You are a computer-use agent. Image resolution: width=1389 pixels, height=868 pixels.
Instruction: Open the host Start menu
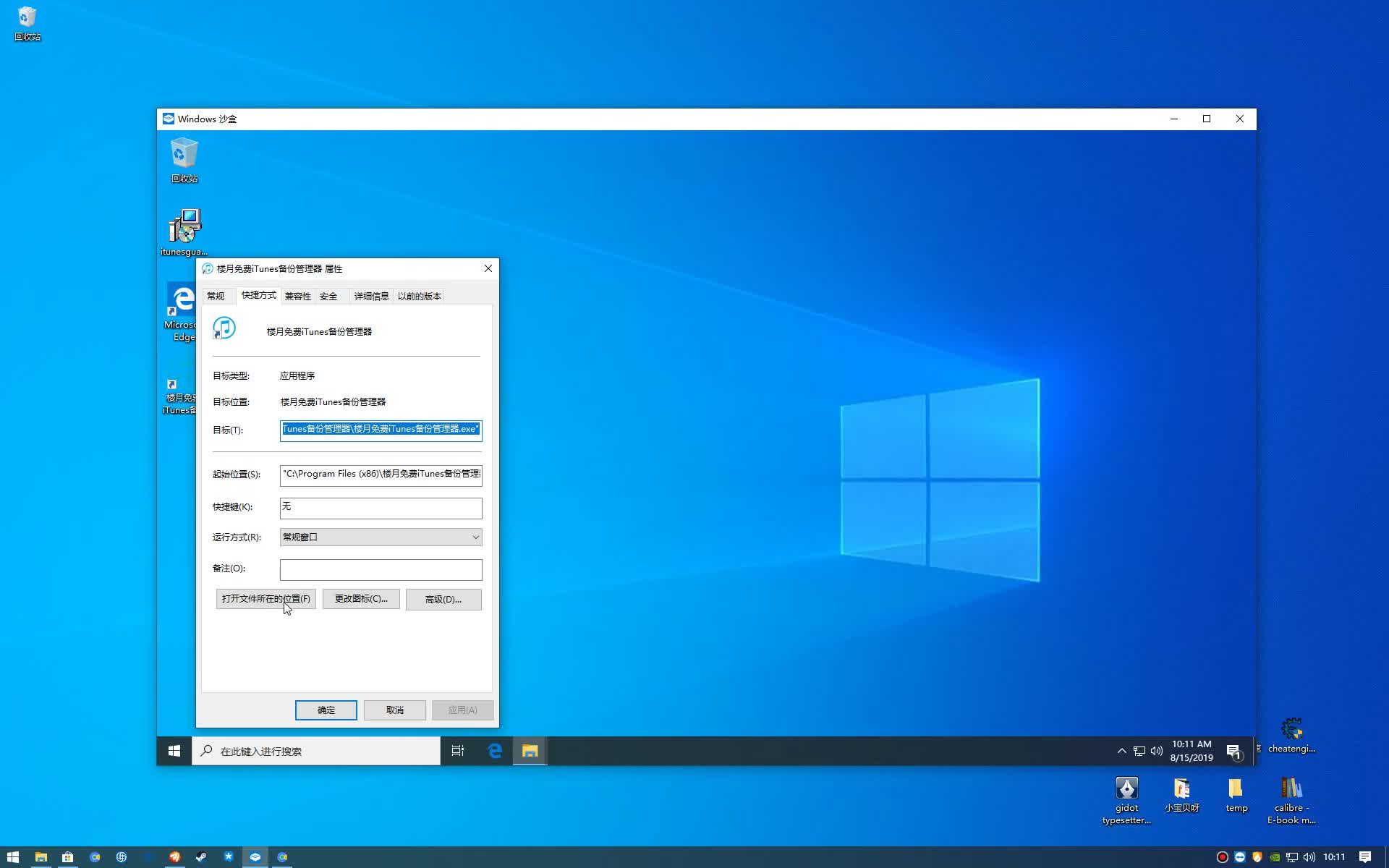click(x=12, y=857)
